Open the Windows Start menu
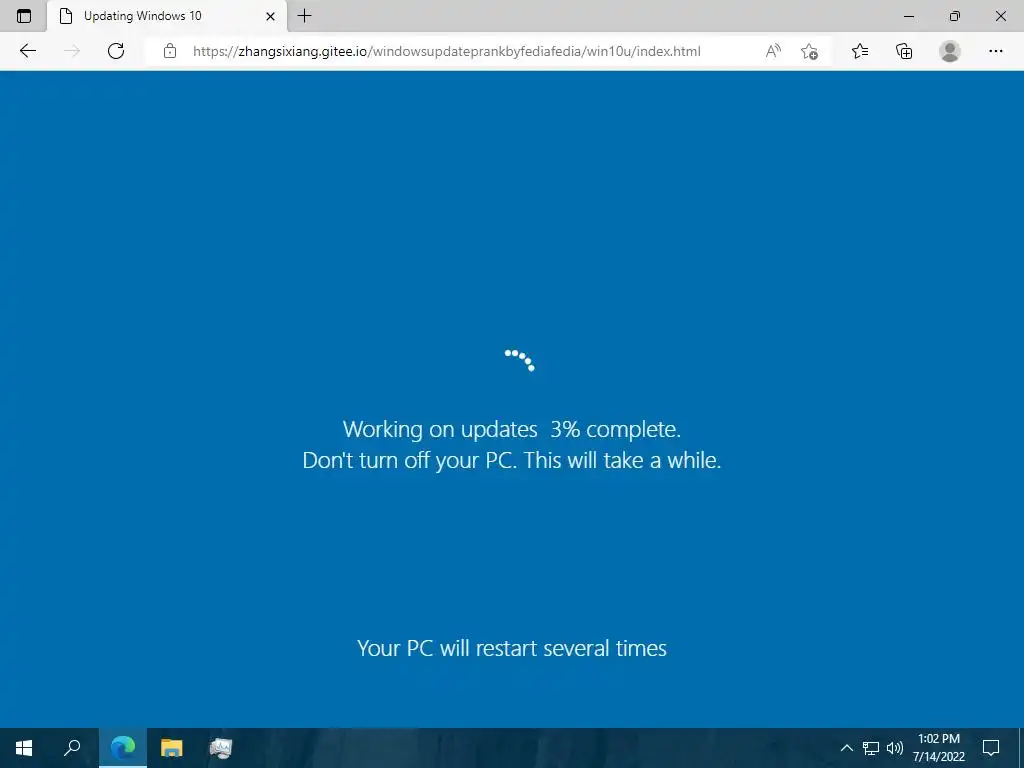The height and width of the screenshot is (768, 1024). click(x=24, y=748)
